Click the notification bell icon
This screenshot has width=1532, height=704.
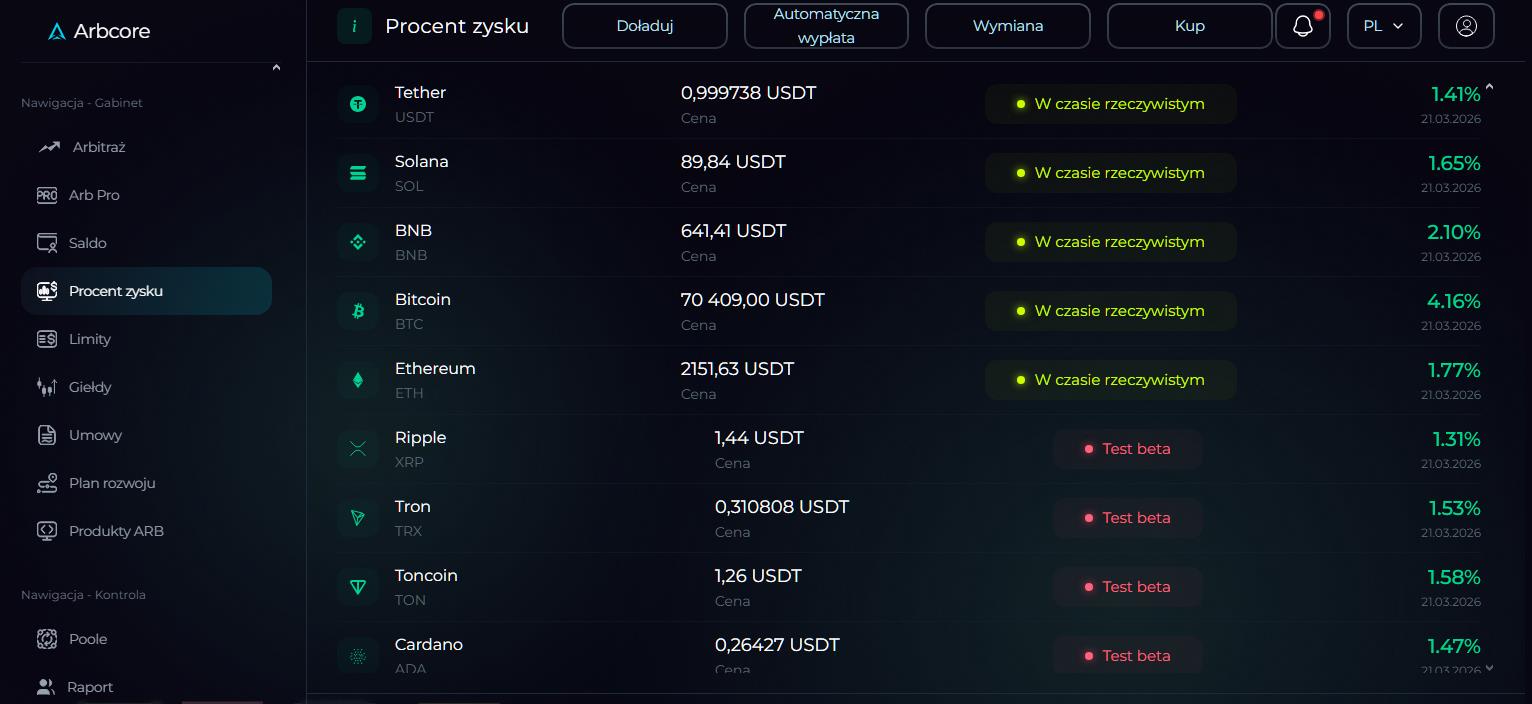pos(1302,26)
